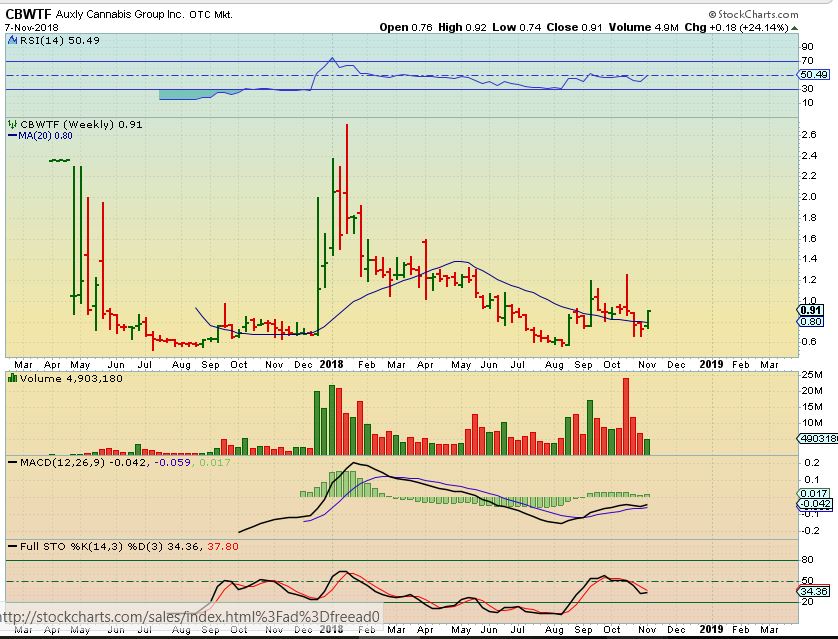Click the green 0.017 histogram value in the MACD legend
Viewport: 838px width, 639px height.
(214, 462)
